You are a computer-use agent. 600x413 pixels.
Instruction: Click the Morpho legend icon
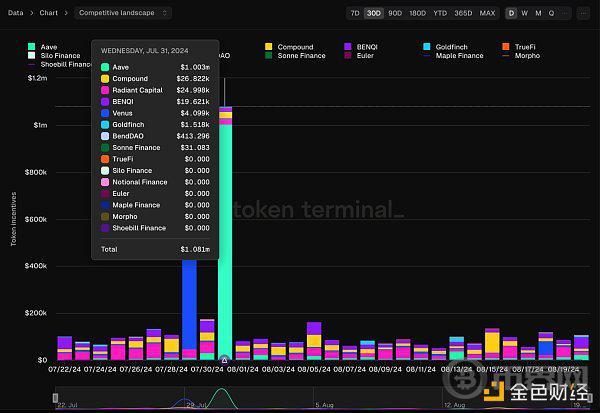coord(507,56)
